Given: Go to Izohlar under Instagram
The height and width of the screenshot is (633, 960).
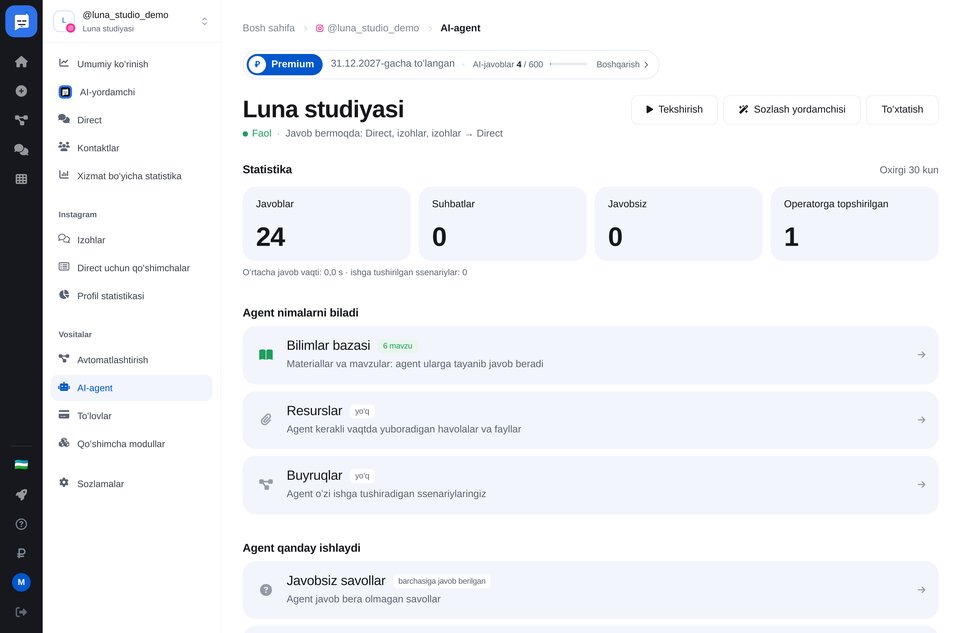Looking at the screenshot, I should tap(132, 240).
